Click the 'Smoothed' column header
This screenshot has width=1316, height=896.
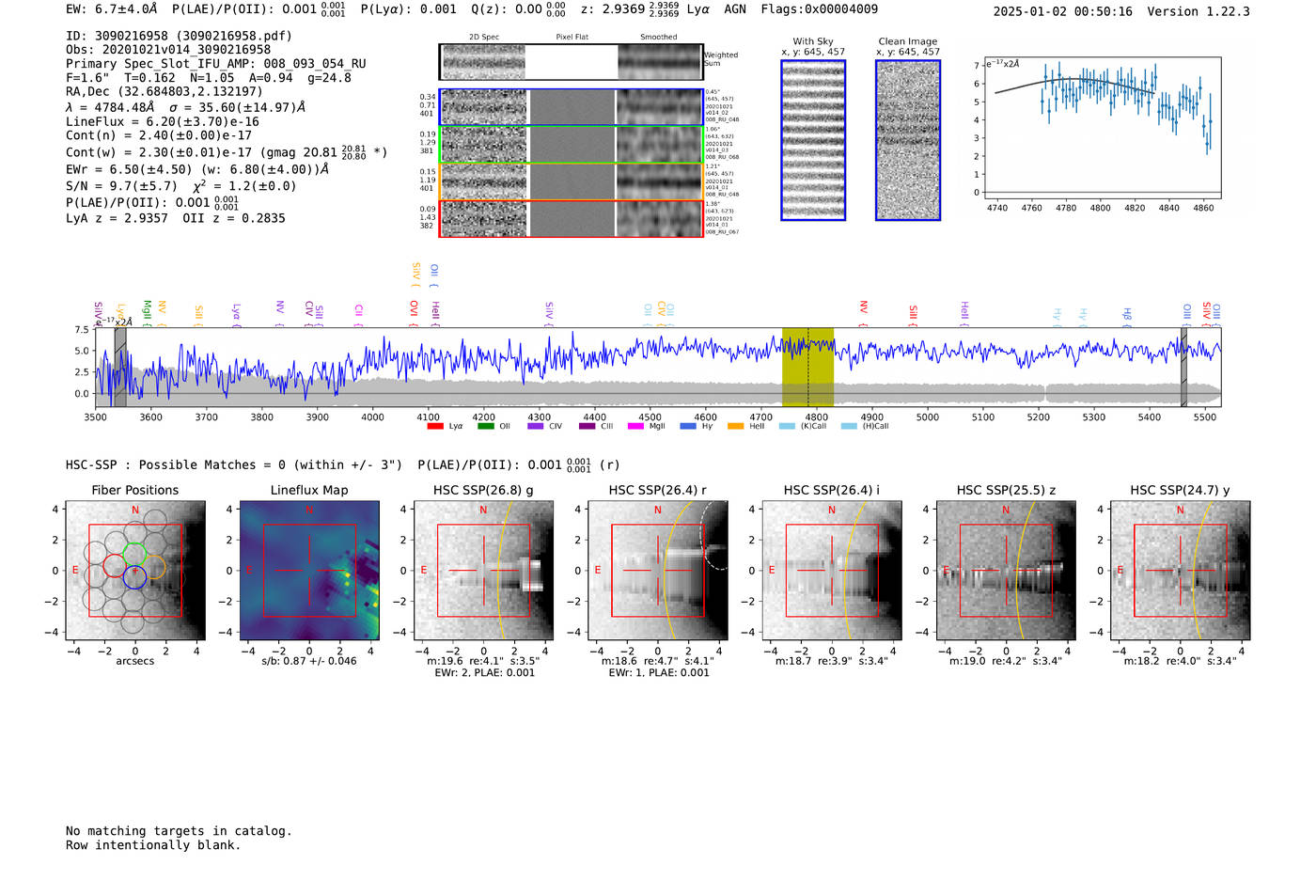pyautogui.click(x=658, y=38)
